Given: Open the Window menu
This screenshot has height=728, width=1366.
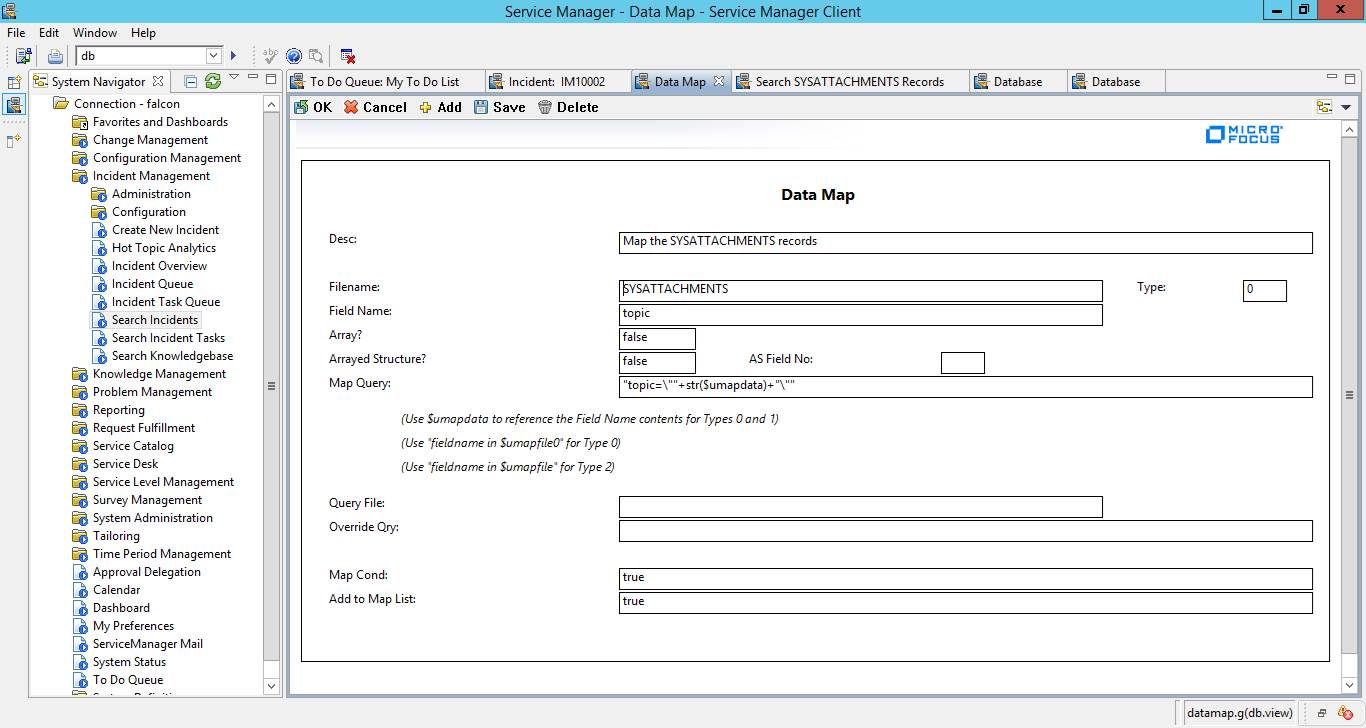Looking at the screenshot, I should pos(95,32).
